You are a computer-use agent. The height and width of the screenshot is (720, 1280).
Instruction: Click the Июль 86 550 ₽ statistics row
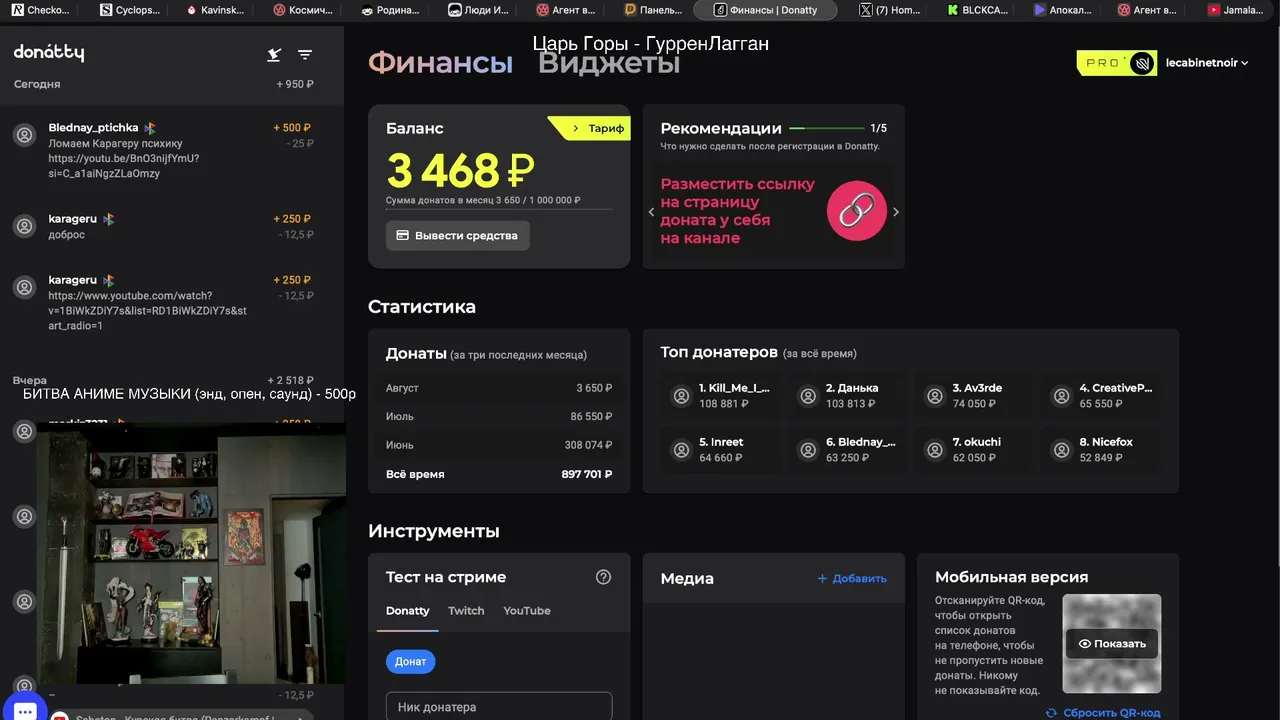click(499, 416)
